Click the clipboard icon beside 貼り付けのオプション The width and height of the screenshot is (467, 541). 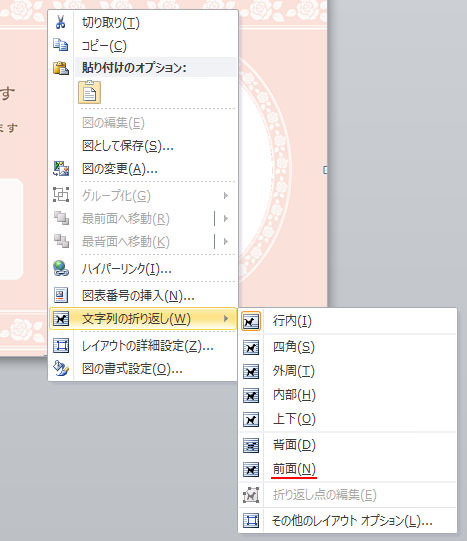61,68
